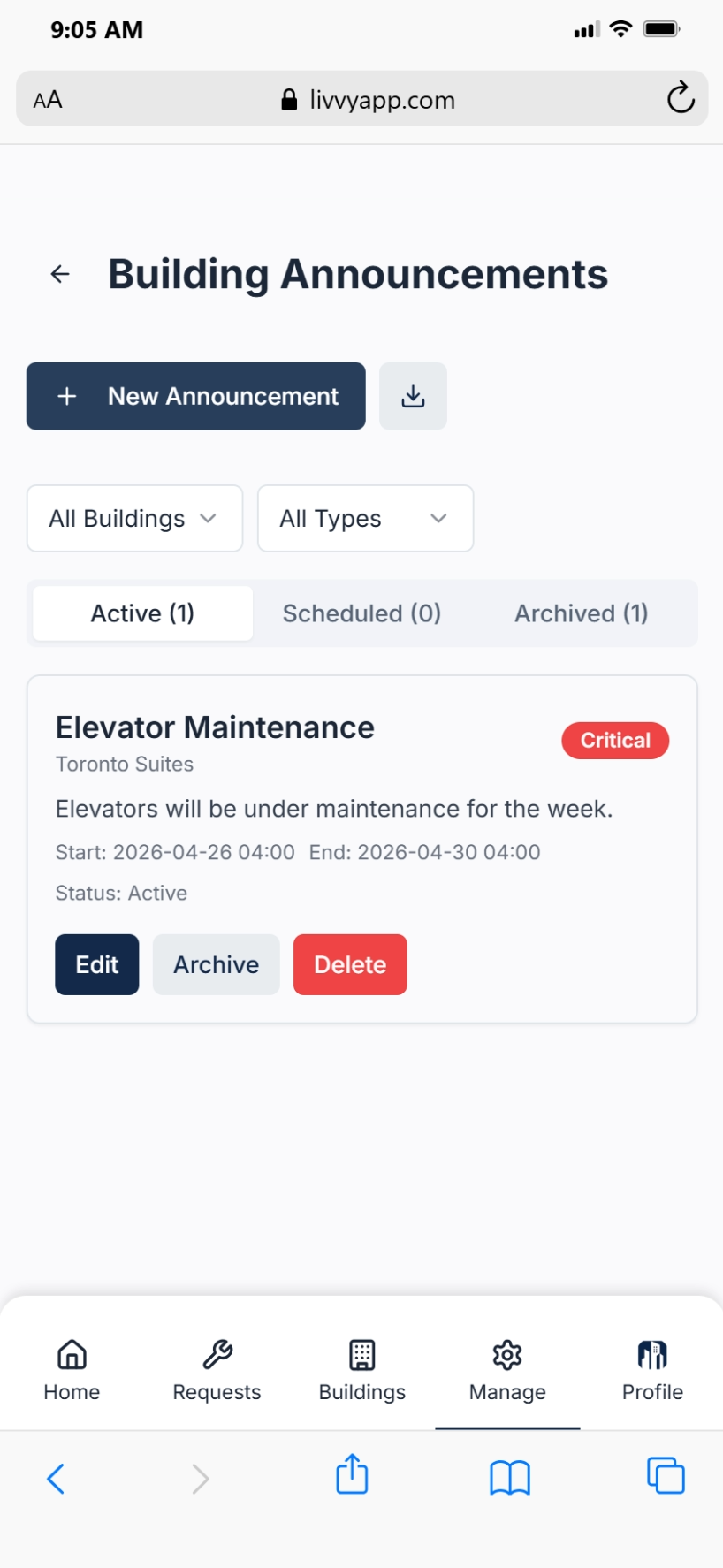
Task: Switch to the Archived tab
Action: pos(581,613)
